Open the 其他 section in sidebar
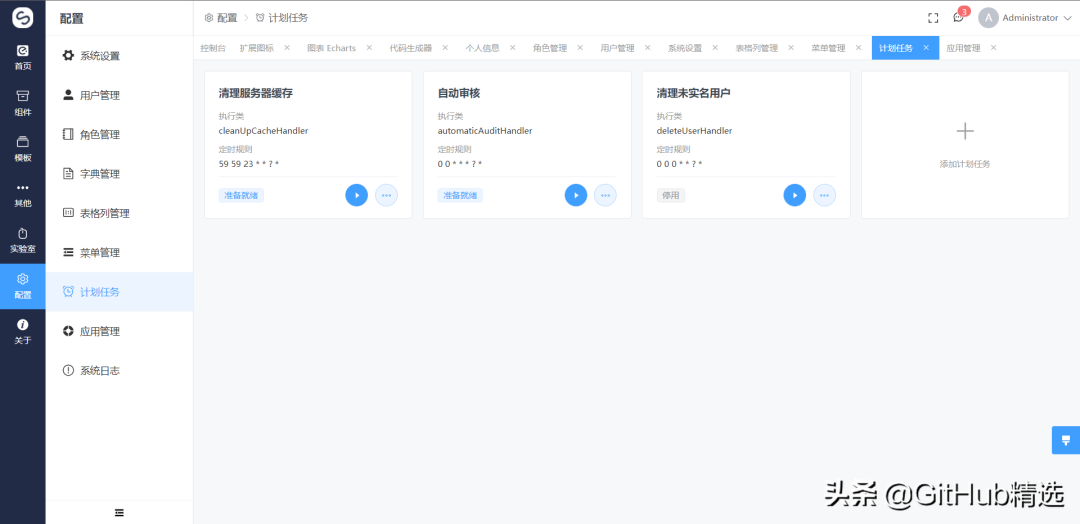 pos(23,195)
